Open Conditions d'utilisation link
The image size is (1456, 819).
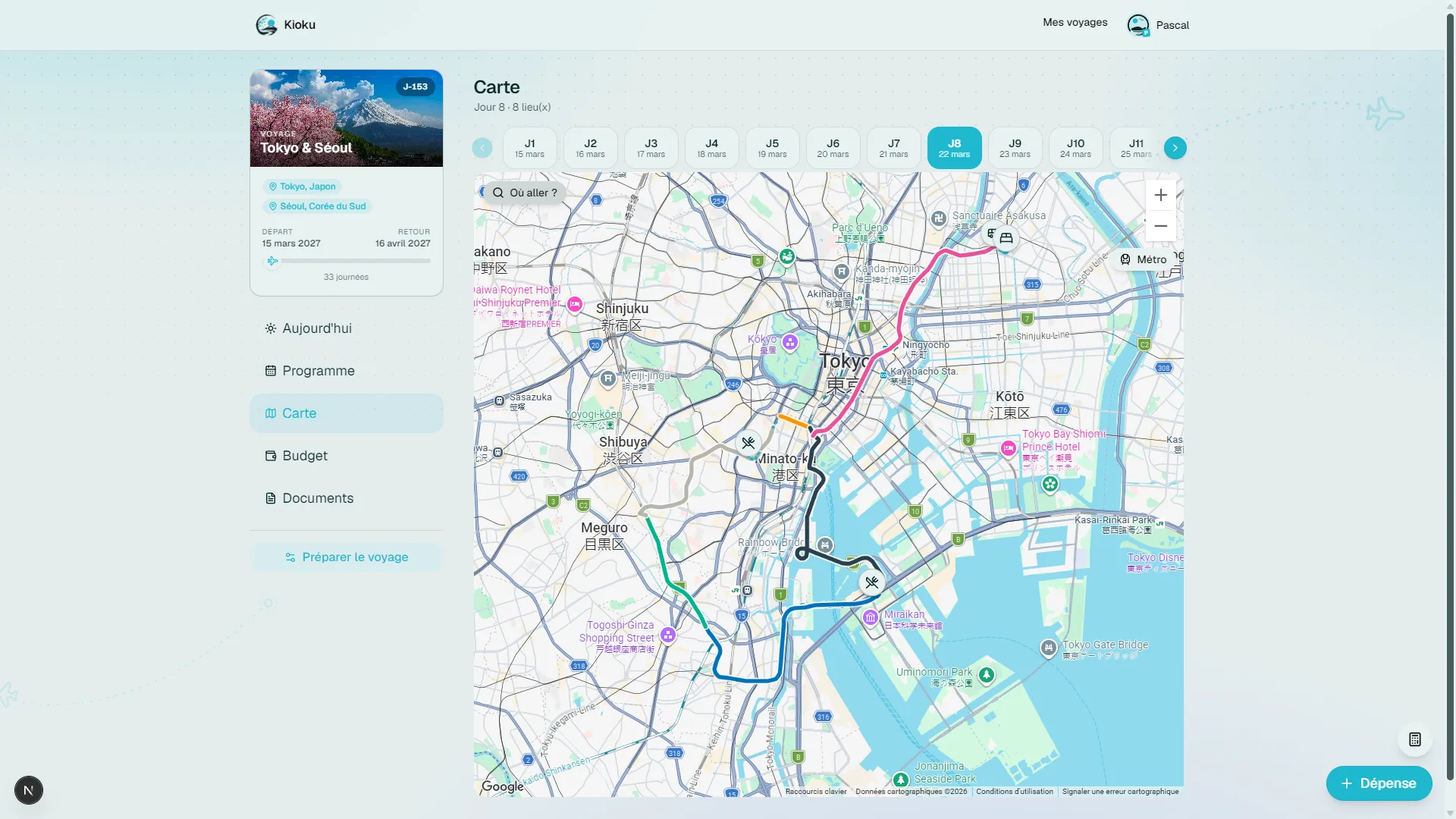pyautogui.click(x=1015, y=792)
